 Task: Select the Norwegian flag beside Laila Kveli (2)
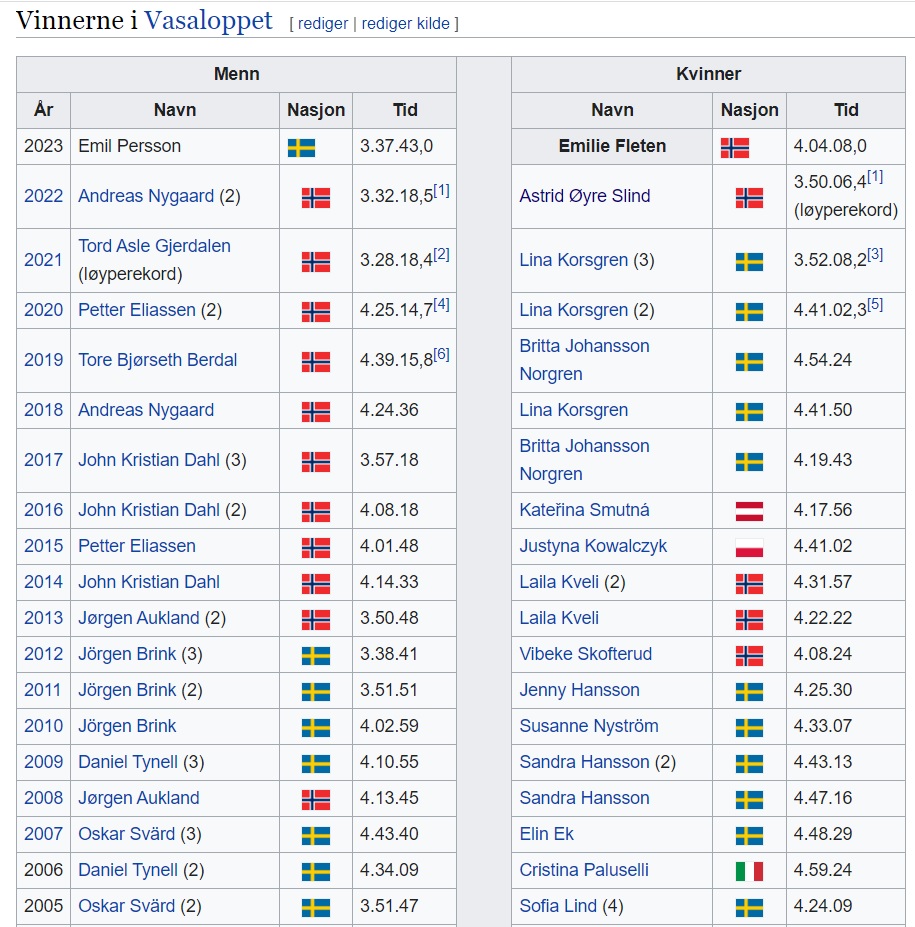pyautogui.click(x=749, y=584)
